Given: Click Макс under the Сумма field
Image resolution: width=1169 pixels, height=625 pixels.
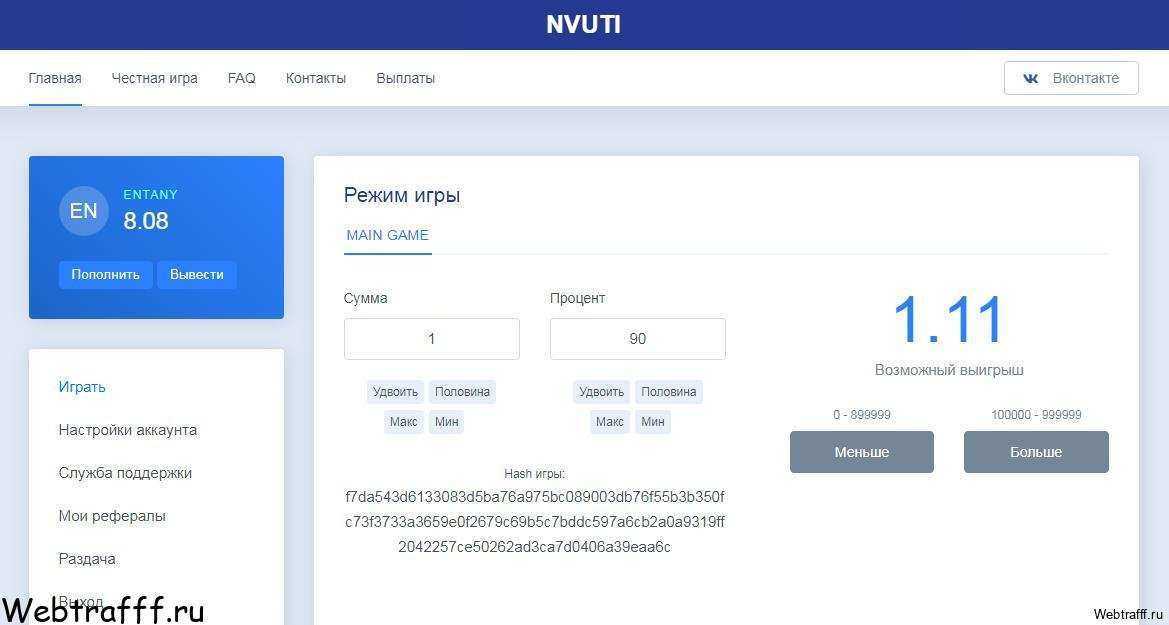Looking at the screenshot, I should (404, 421).
